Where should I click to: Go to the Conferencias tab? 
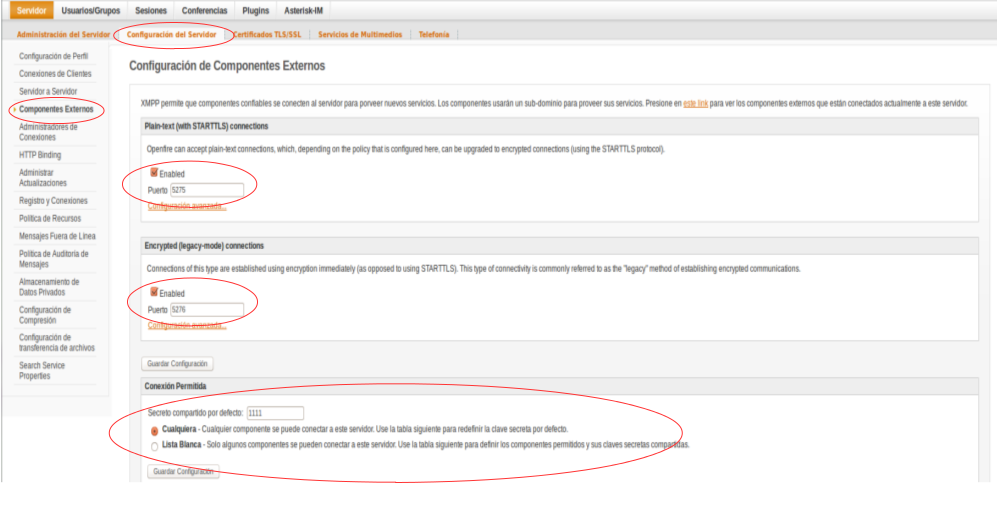coord(204,11)
